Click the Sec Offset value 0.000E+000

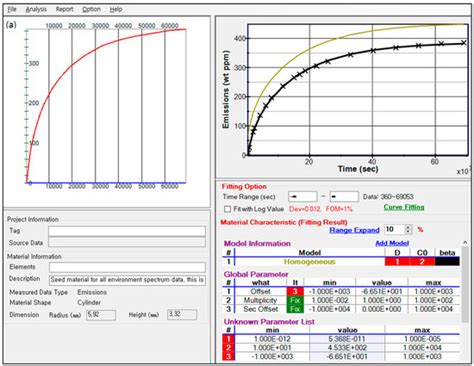coord(382,309)
